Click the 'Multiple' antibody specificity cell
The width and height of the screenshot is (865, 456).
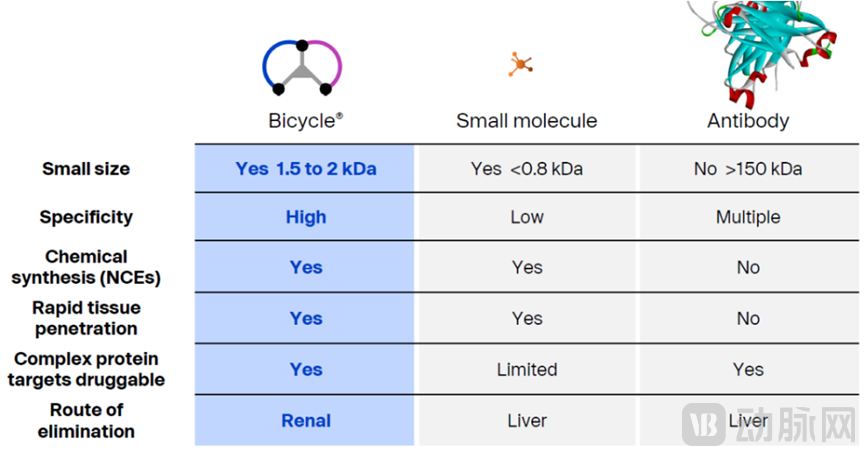click(x=748, y=217)
